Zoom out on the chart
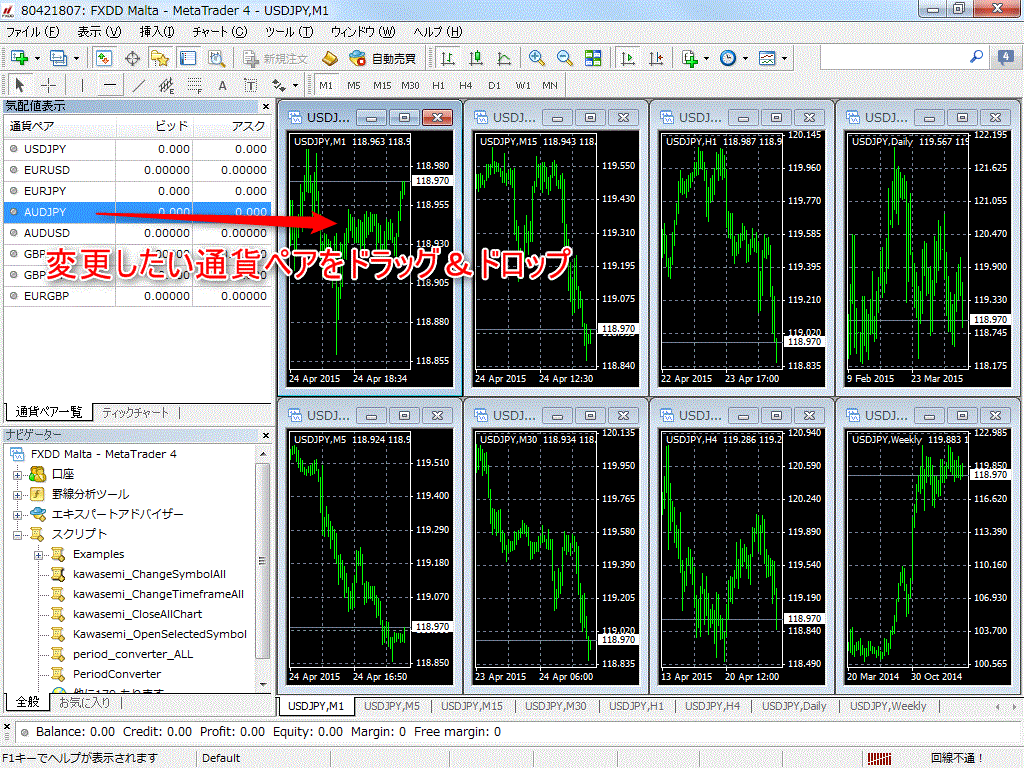This screenshot has width=1024, height=768. 564,58
